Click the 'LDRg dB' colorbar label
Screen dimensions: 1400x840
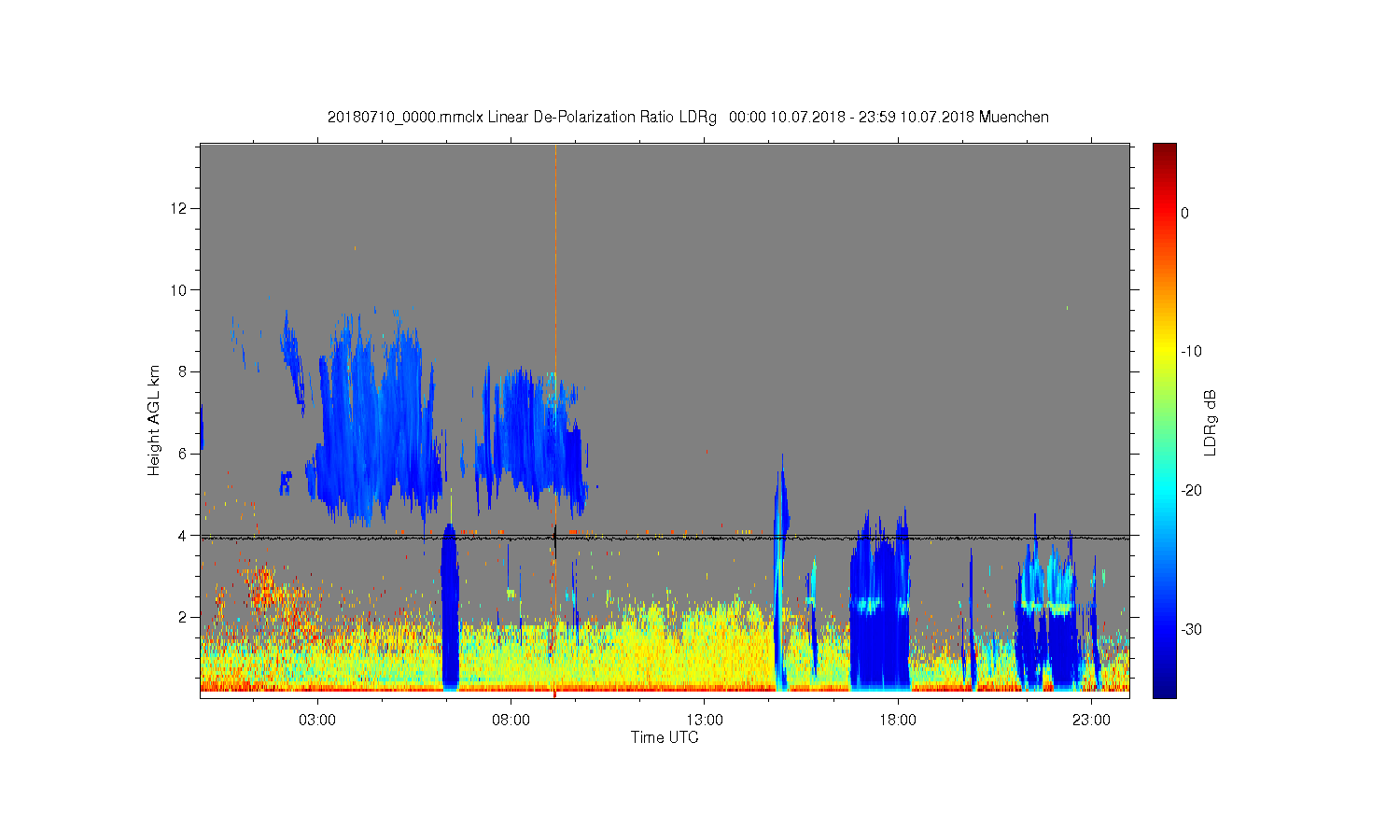click(x=1210, y=422)
